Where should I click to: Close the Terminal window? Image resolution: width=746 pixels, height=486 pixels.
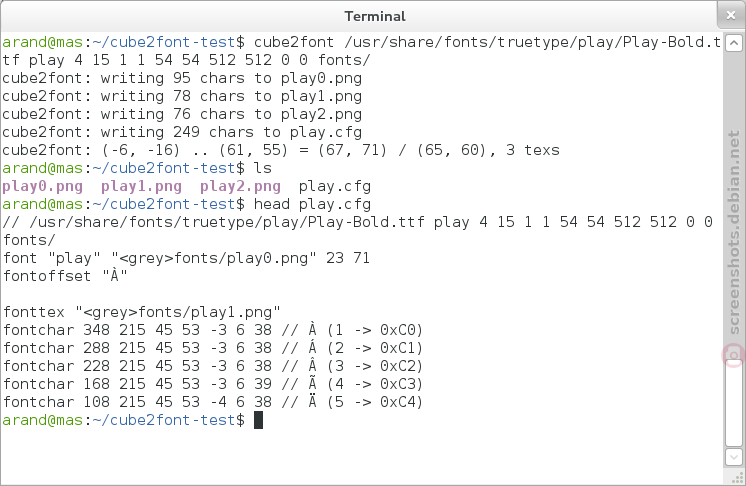tap(731, 16)
